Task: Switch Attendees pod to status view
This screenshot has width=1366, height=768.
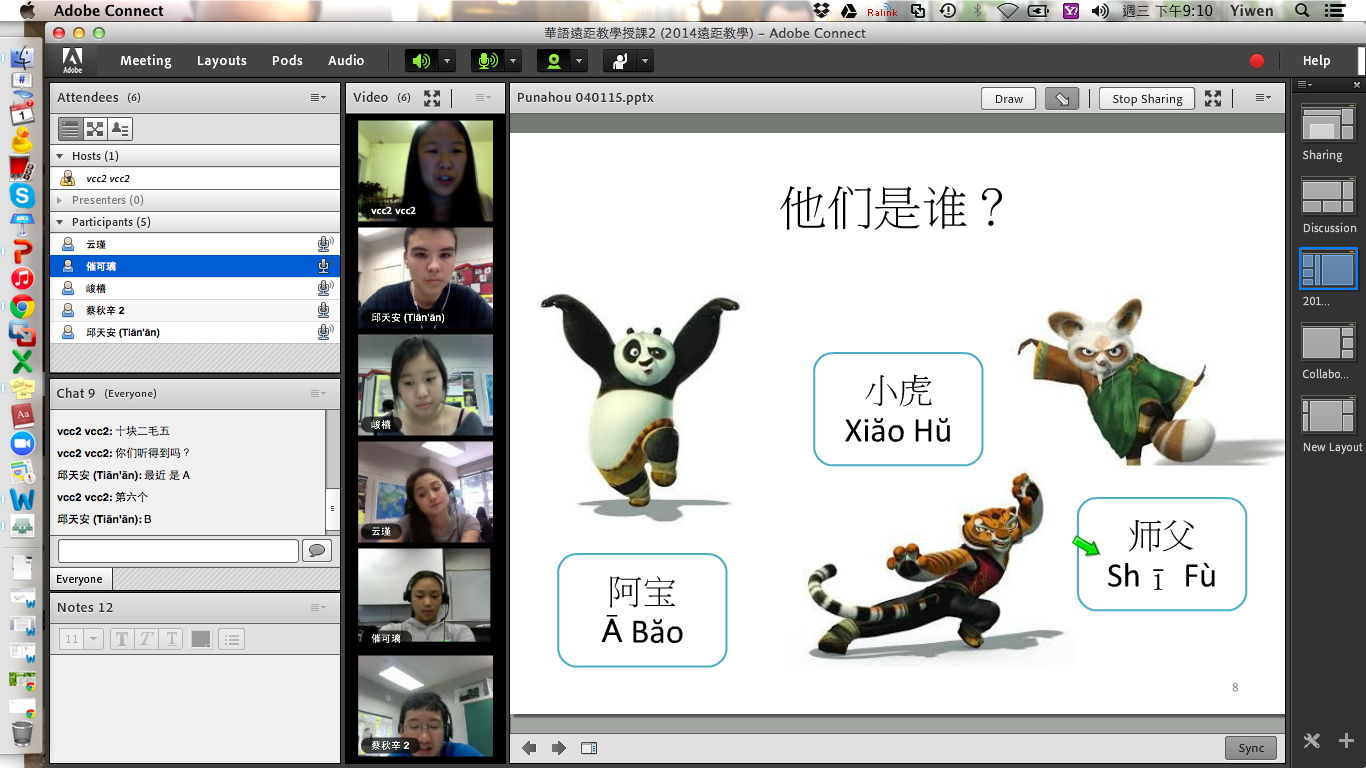Action: pyautogui.click(x=120, y=129)
